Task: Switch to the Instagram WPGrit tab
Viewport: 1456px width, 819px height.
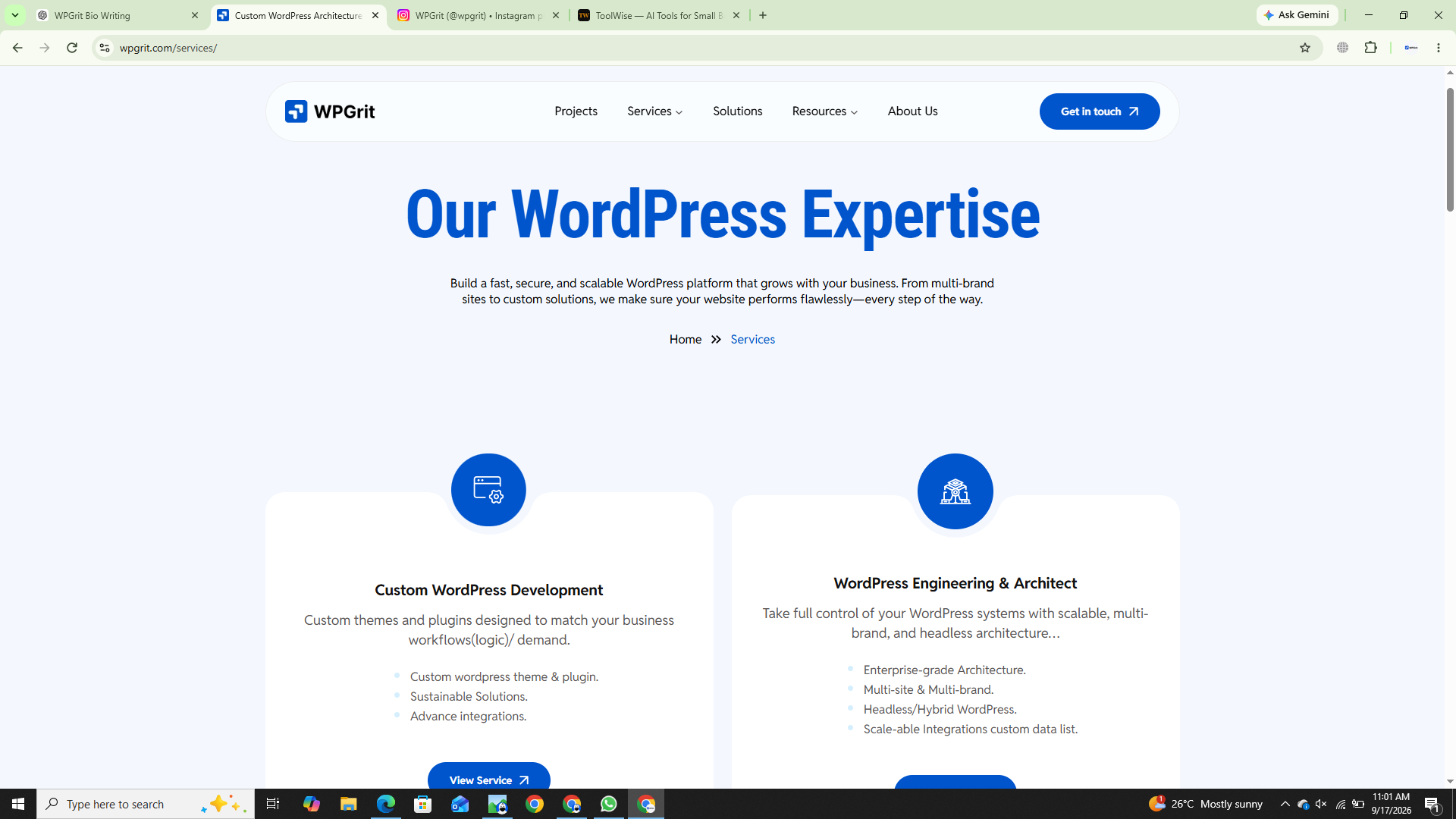Action: pos(478,15)
